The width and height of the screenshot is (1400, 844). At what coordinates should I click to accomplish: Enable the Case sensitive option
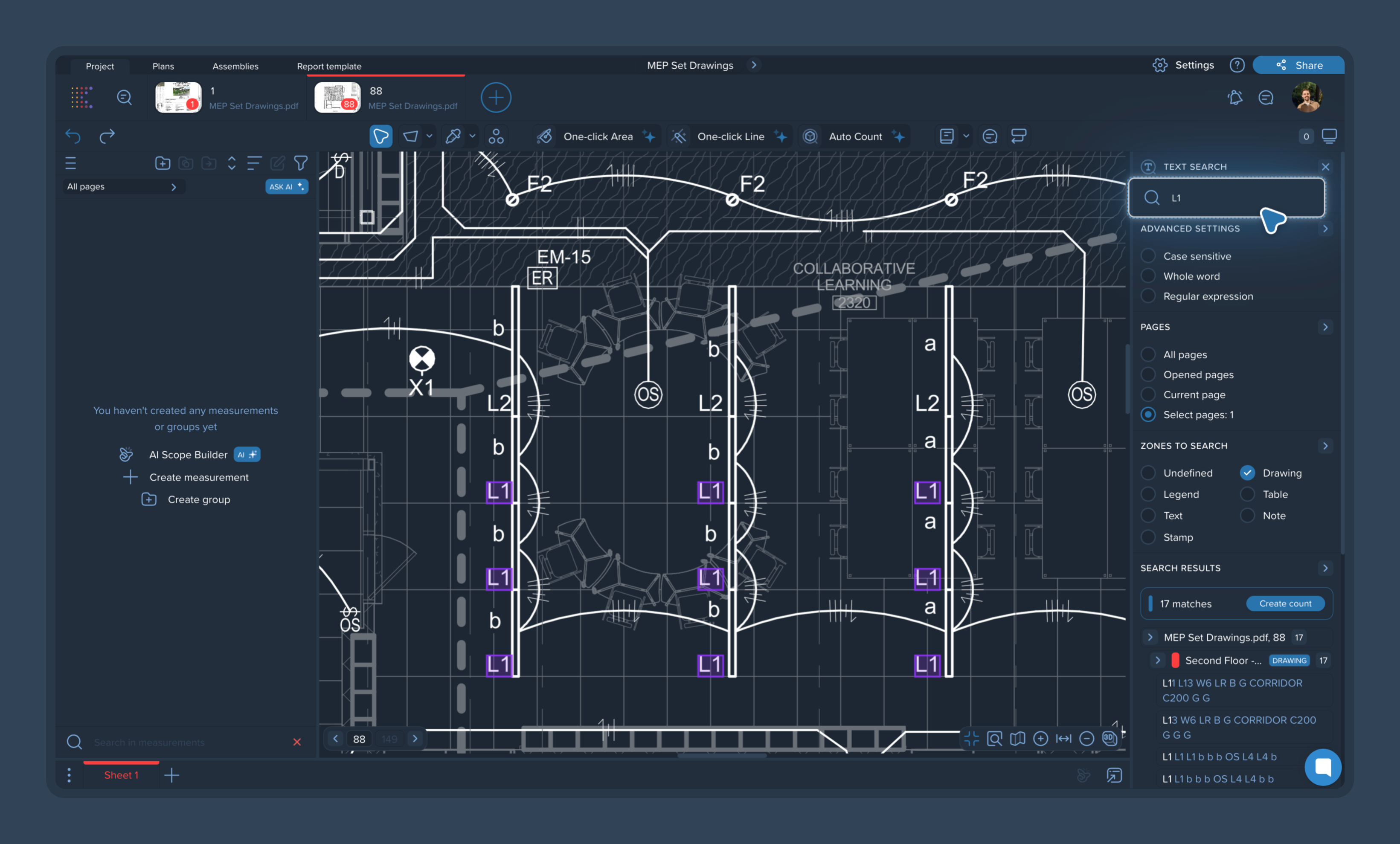(1148, 256)
